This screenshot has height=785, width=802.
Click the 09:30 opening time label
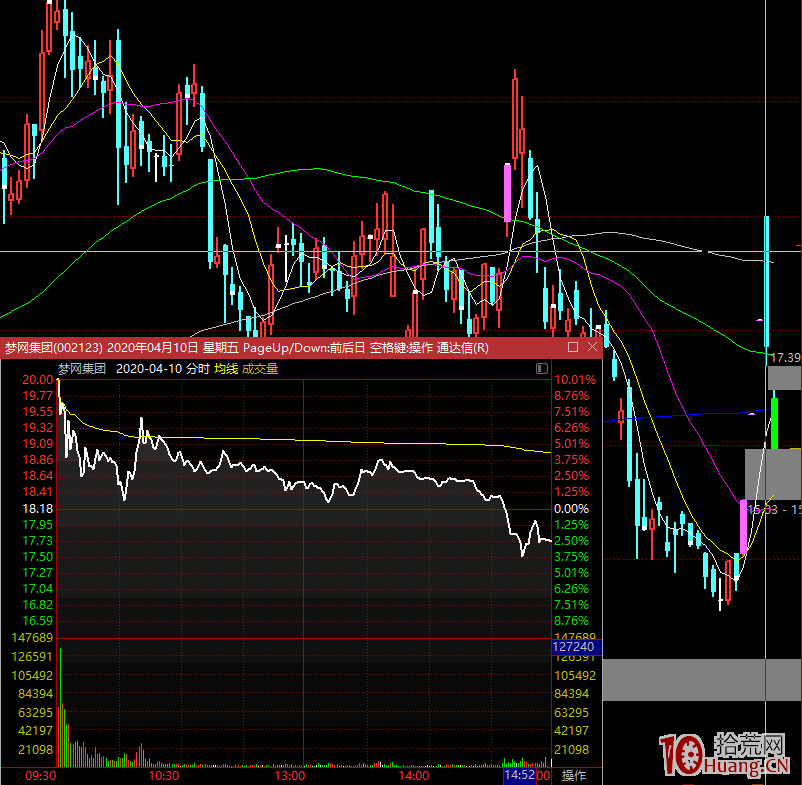(40, 776)
